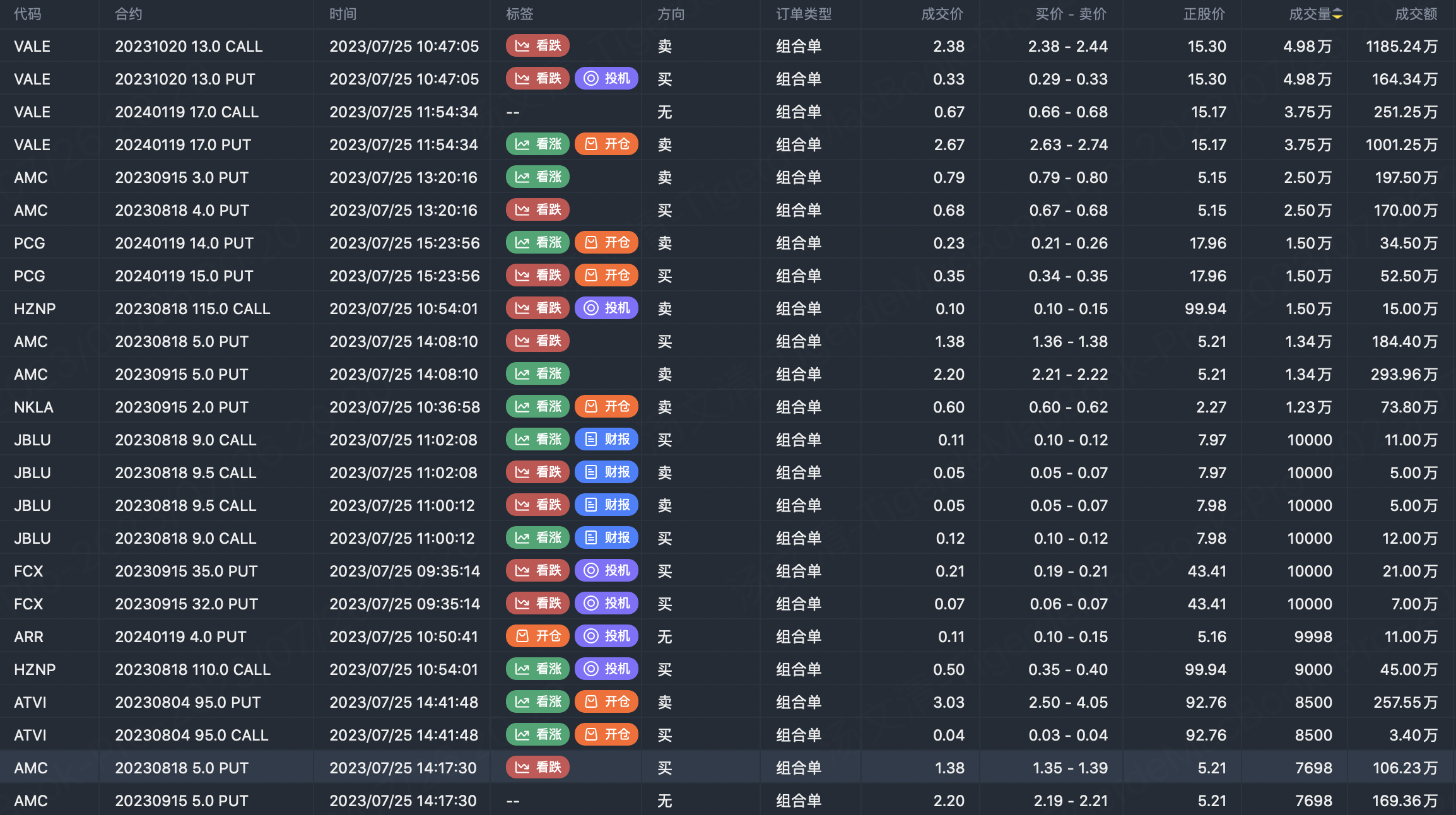1456x815 pixels.
Task: Click the 订单类型 column header
Action: [x=804, y=14]
